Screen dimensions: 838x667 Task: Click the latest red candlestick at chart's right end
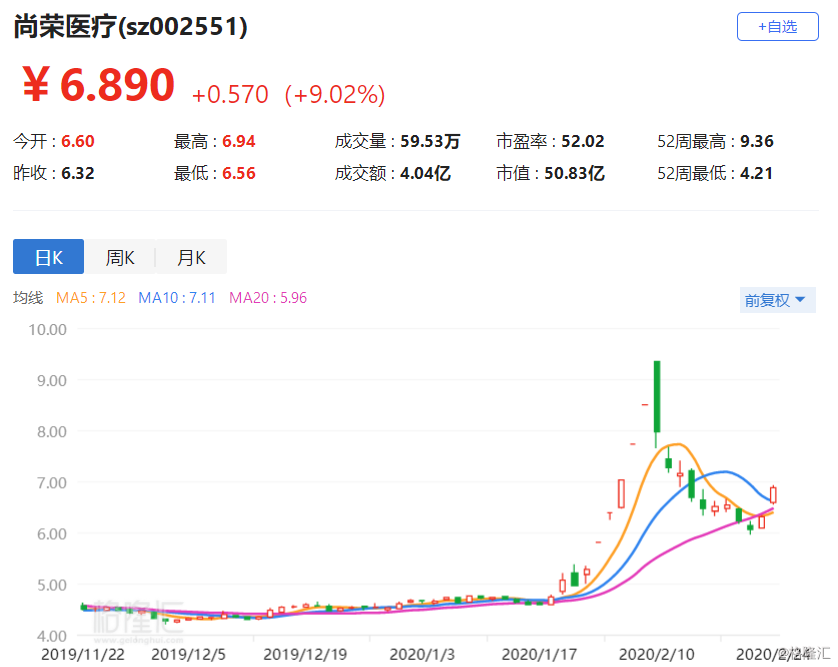point(773,494)
